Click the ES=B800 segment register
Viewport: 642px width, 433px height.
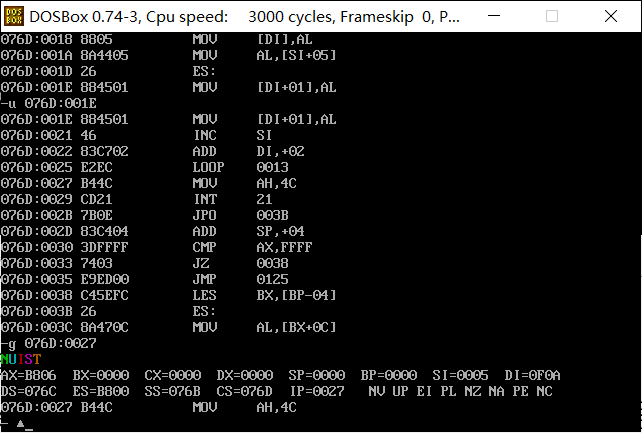point(101,391)
